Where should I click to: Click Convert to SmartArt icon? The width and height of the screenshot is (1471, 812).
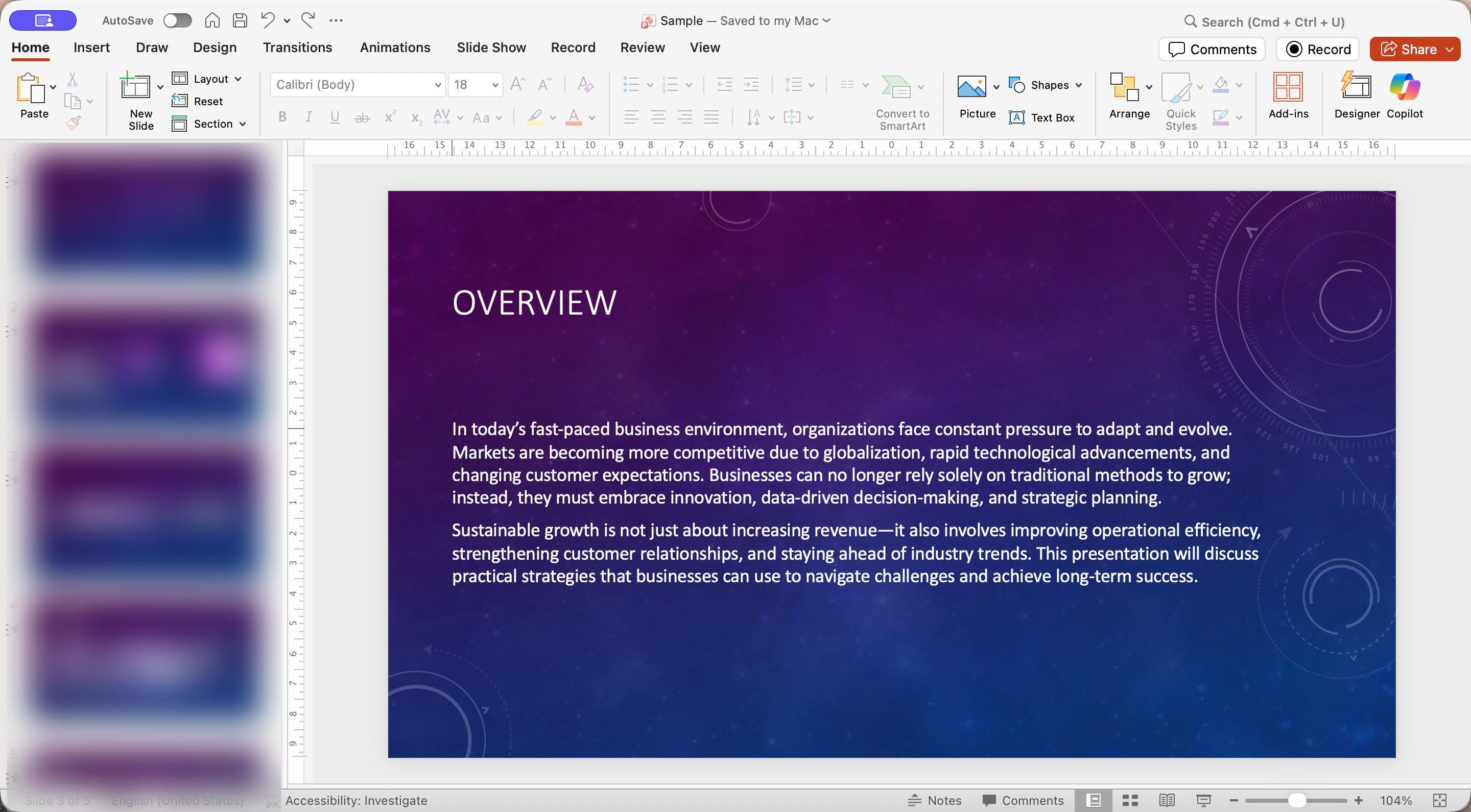point(895,87)
